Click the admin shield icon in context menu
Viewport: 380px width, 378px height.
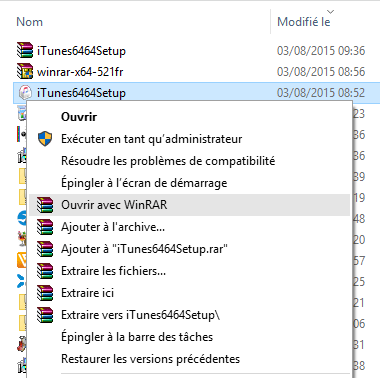coord(45,139)
